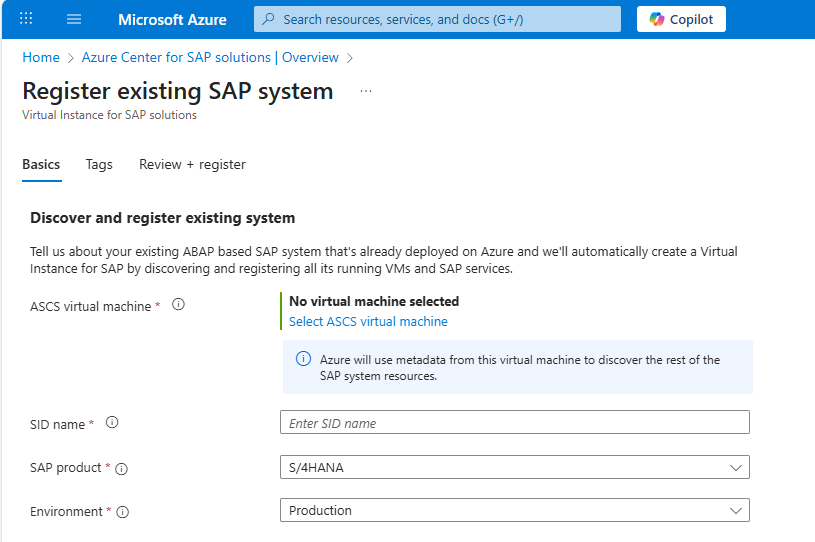The width and height of the screenshot is (815, 542).
Task: Open Azure Center for SAP solutions Overview breadcrumb
Action: click(x=210, y=57)
